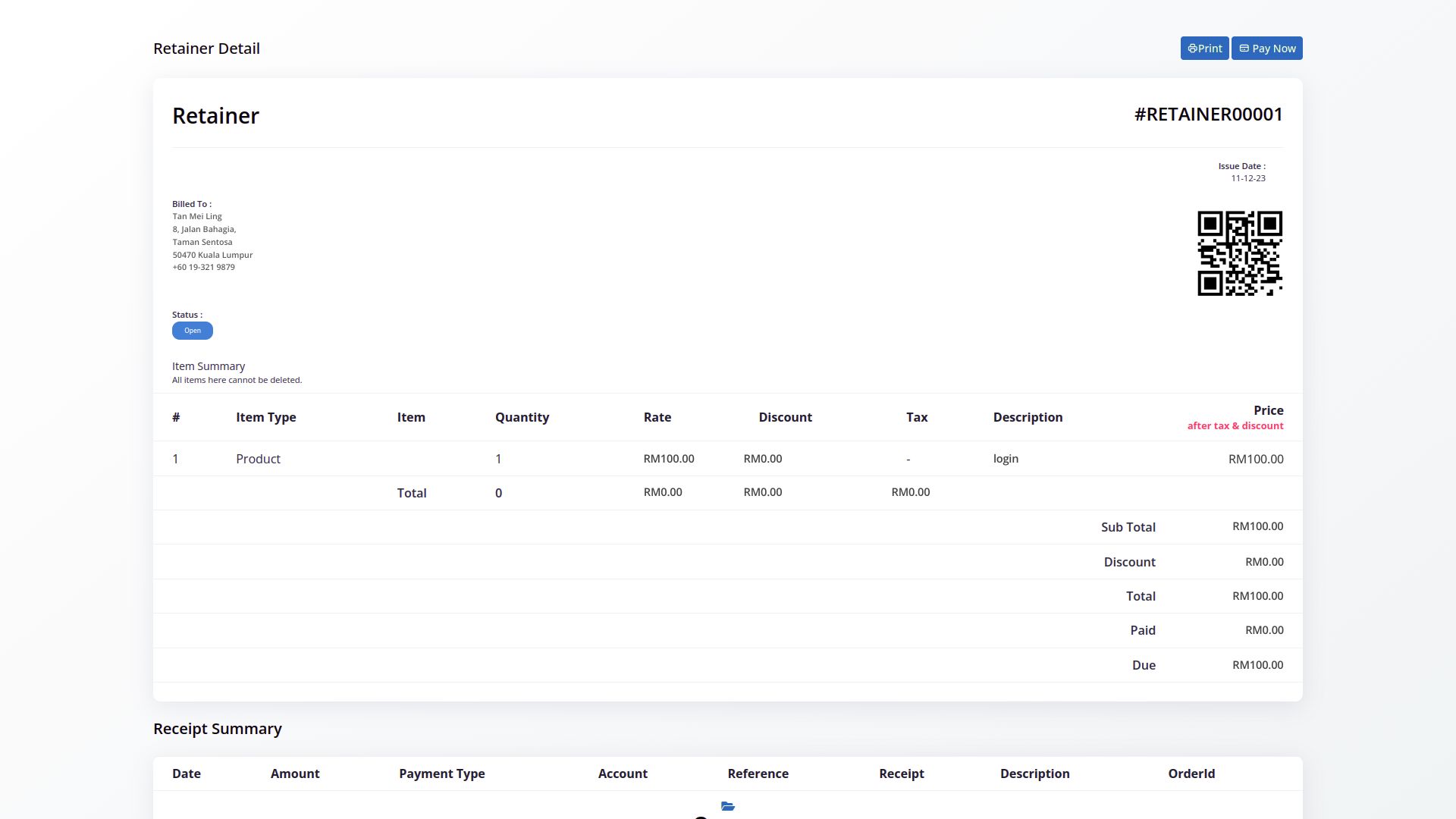The width and height of the screenshot is (1456, 819).
Task: Click the #RETAINER00001 number heading
Action: (1208, 115)
